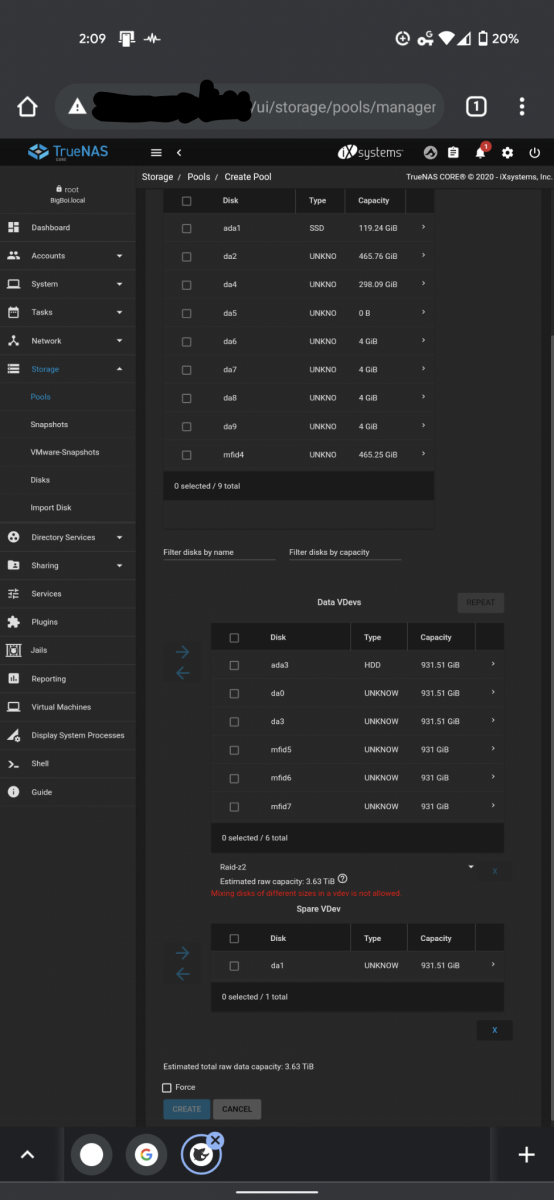Open Services in sidebar
554x1200 pixels.
tap(68, 594)
